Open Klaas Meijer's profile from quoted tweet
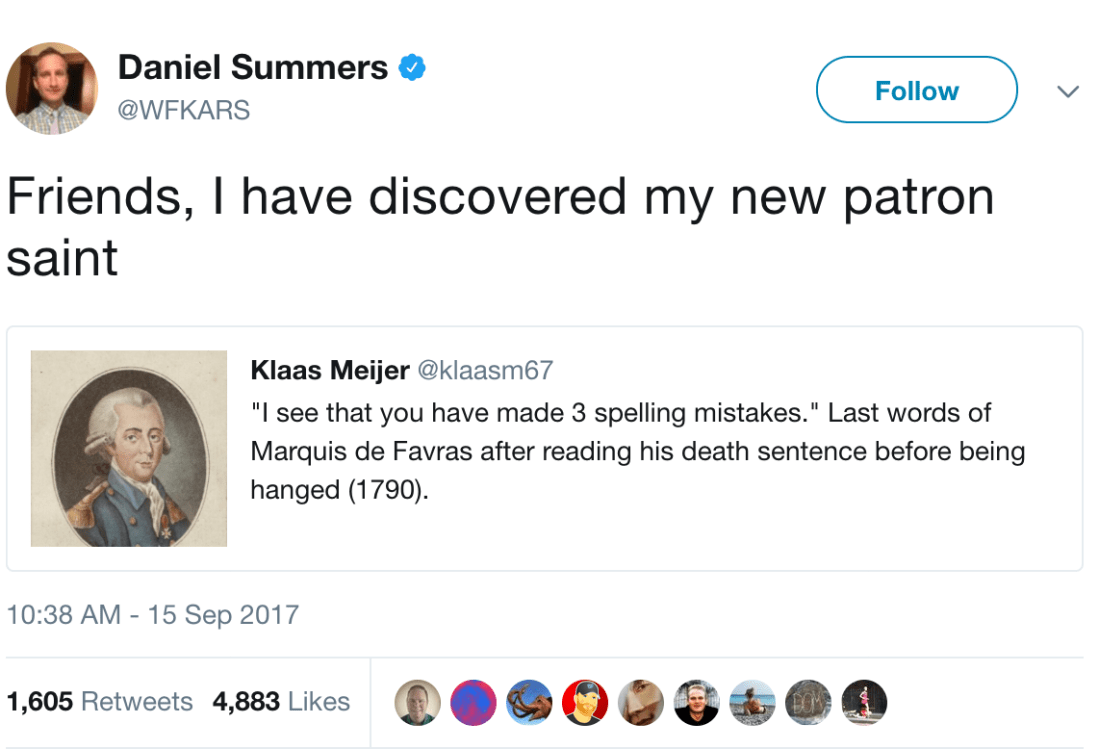This screenshot has height=749, width=1099. coord(329,371)
